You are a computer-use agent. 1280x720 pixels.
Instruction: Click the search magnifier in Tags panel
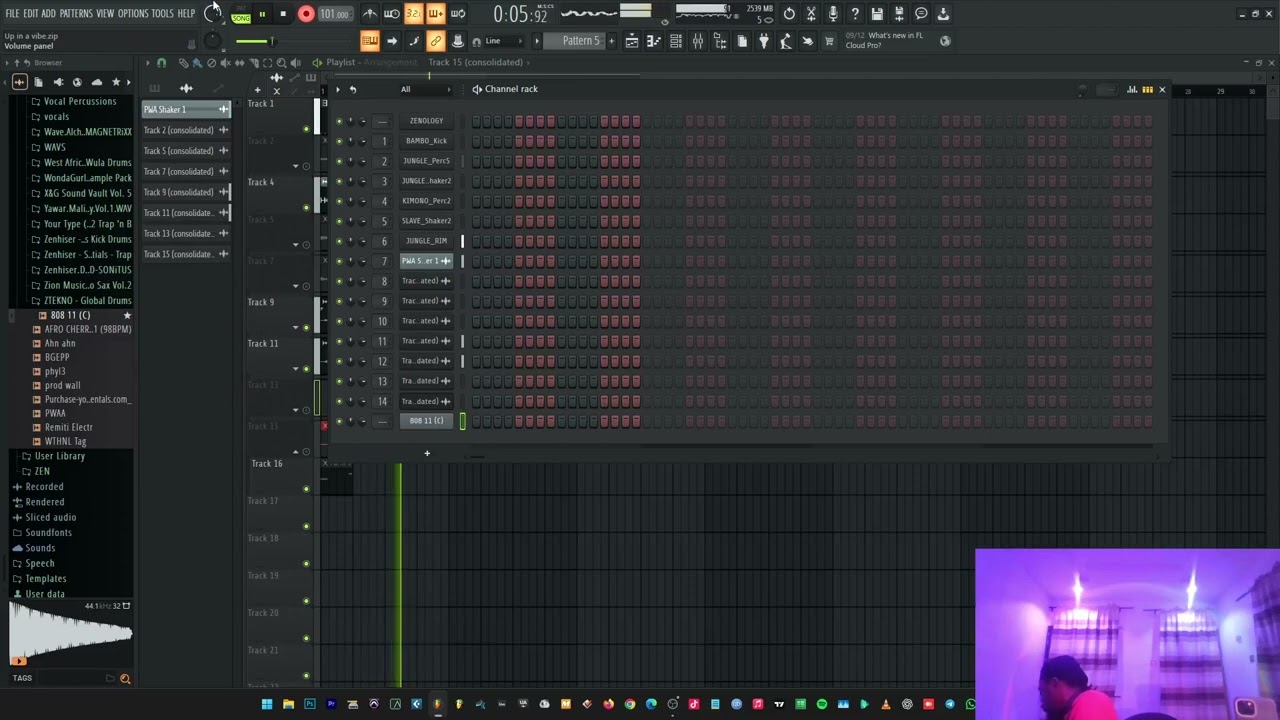click(125, 679)
